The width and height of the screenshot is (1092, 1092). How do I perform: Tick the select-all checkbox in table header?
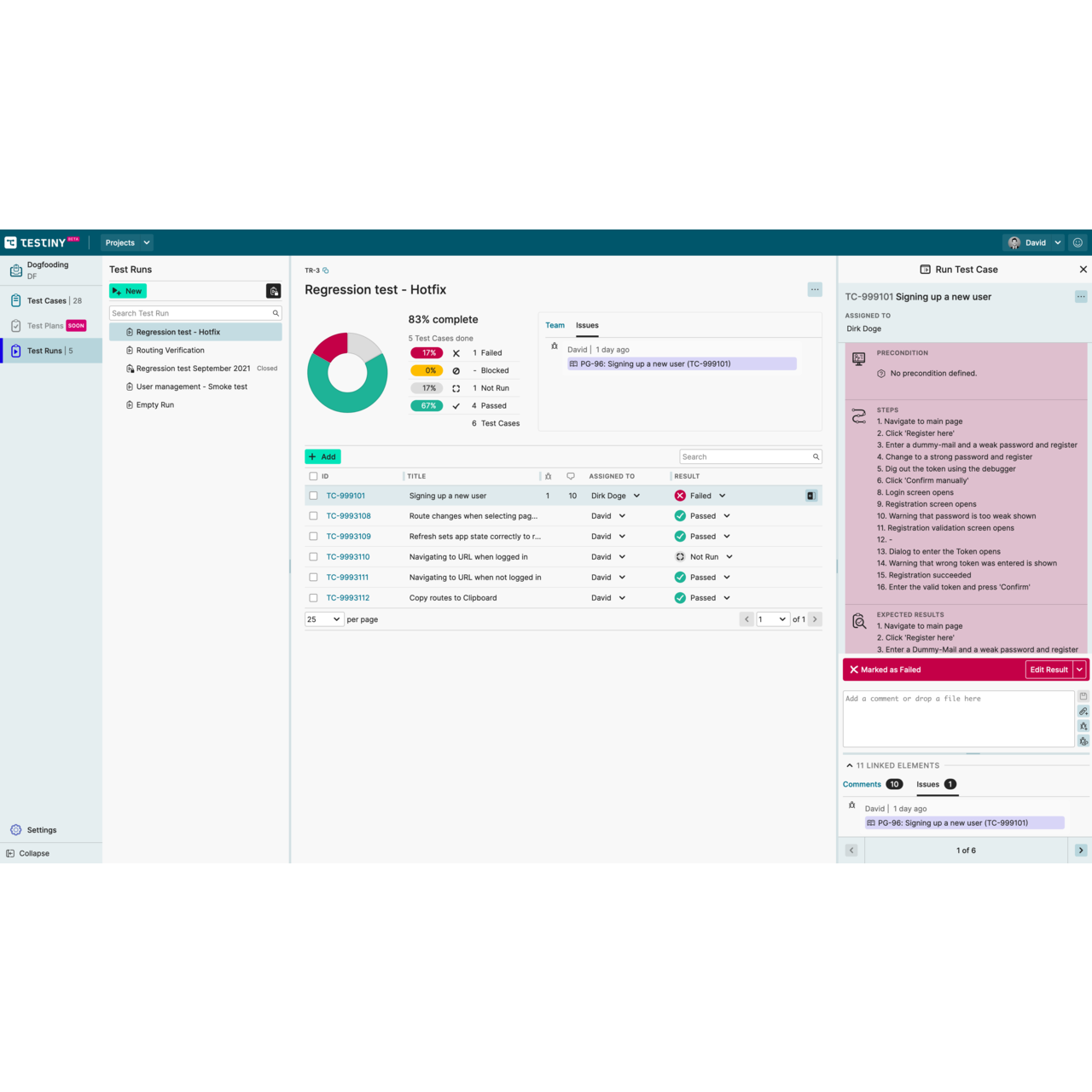(x=313, y=477)
